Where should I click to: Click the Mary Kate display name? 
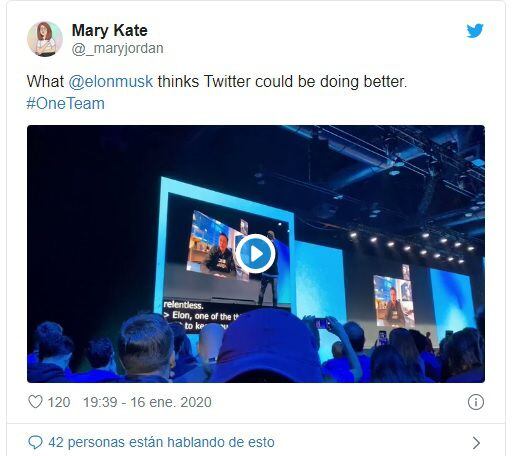click(x=110, y=30)
